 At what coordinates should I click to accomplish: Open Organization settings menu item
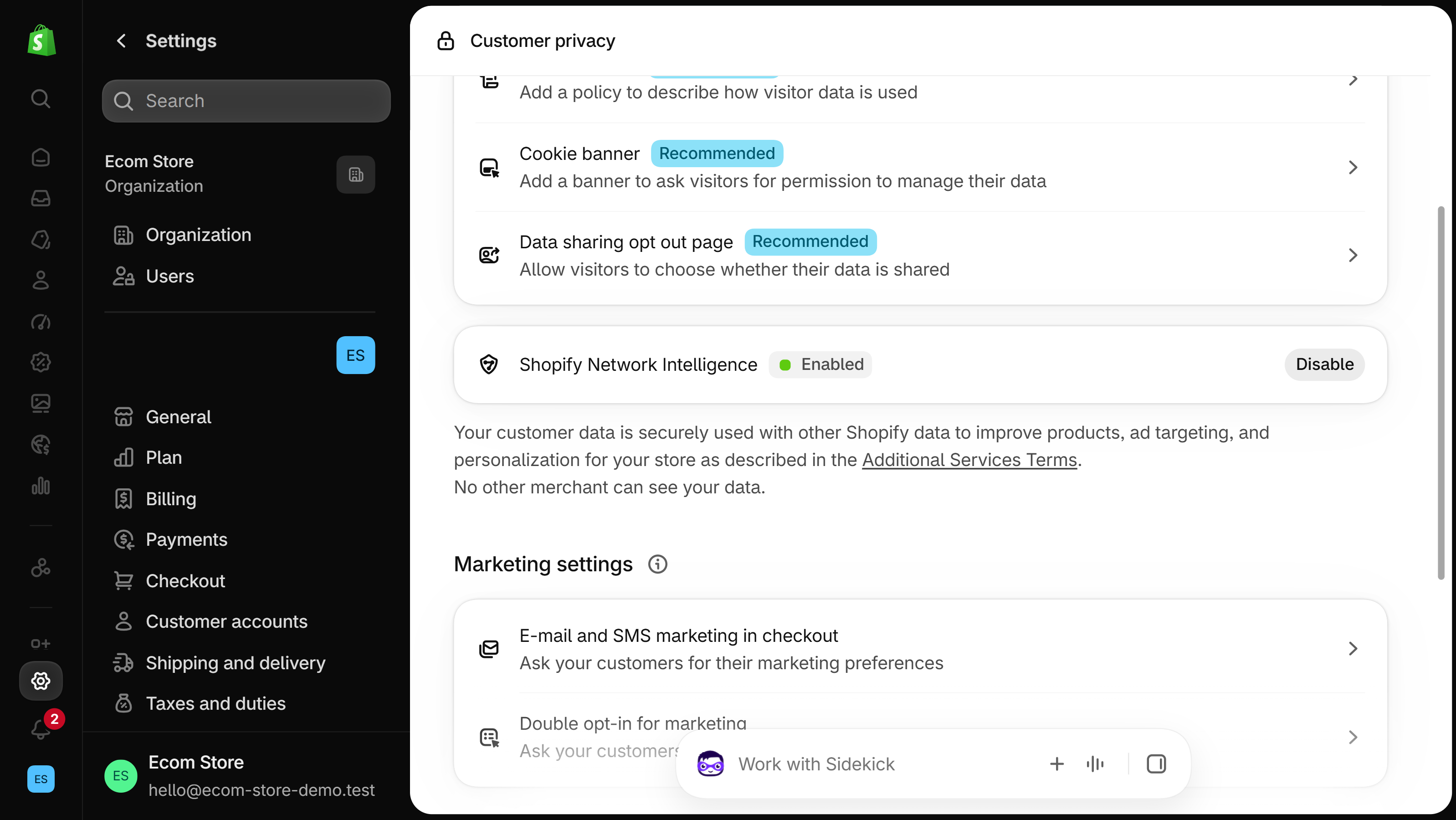point(240,235)
